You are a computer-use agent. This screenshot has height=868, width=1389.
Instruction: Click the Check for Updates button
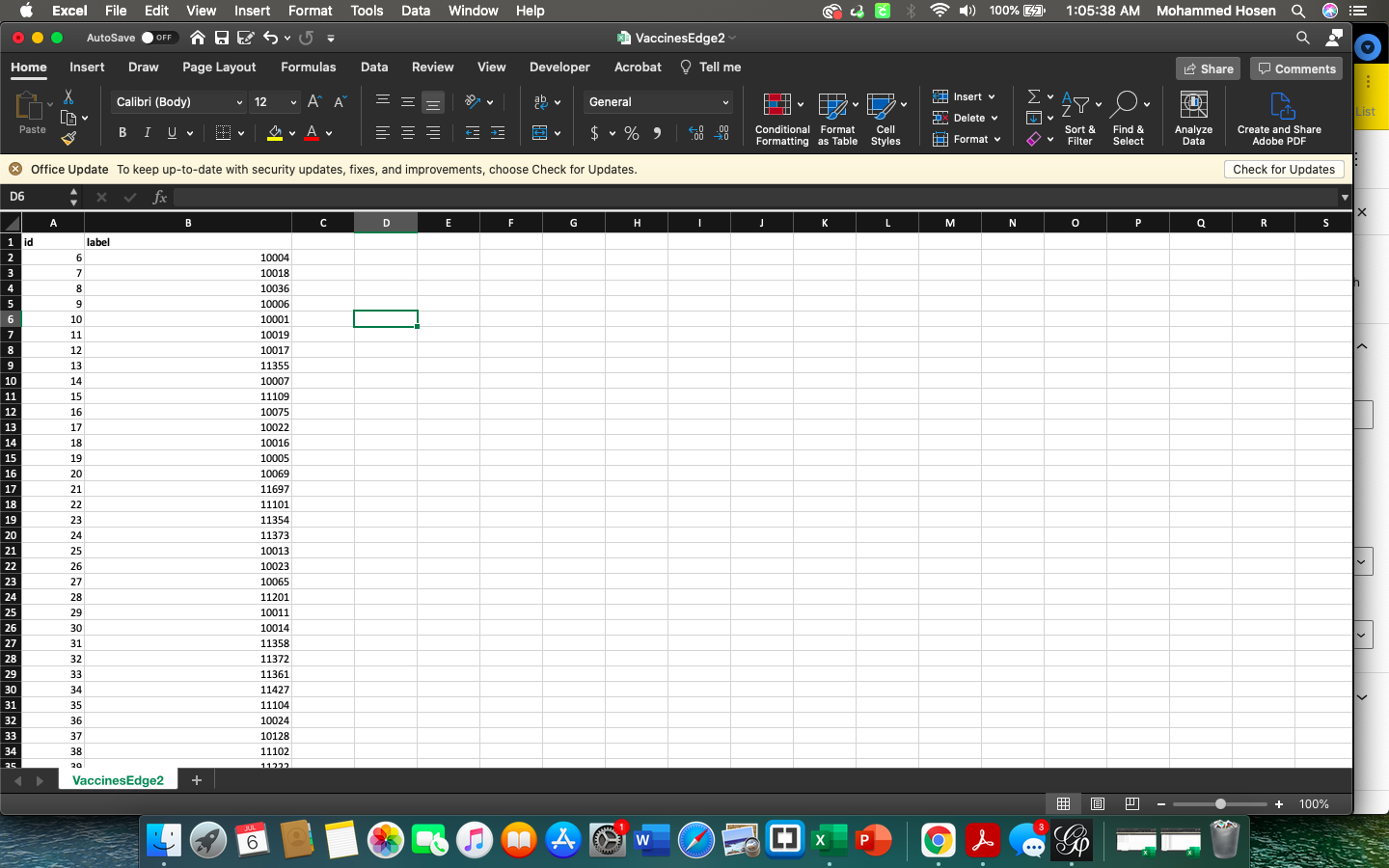(1283, 170)
